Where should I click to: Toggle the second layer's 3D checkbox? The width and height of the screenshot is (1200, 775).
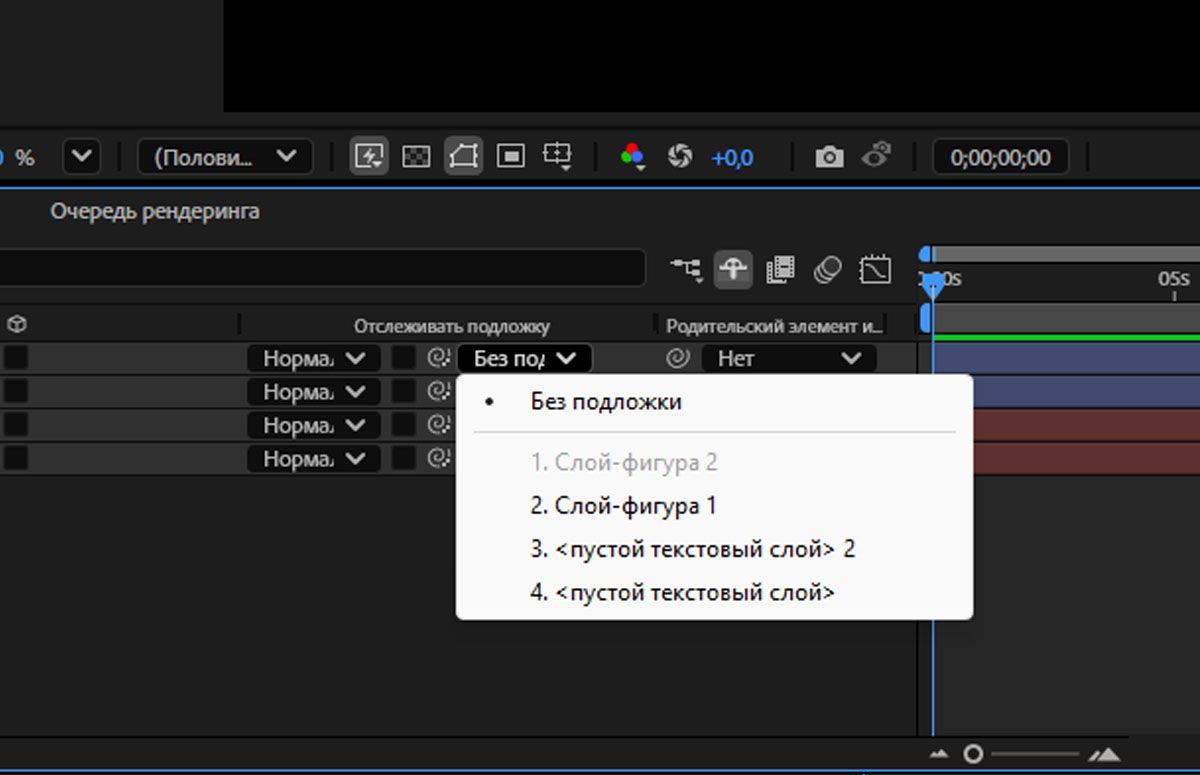pos(16,391)
